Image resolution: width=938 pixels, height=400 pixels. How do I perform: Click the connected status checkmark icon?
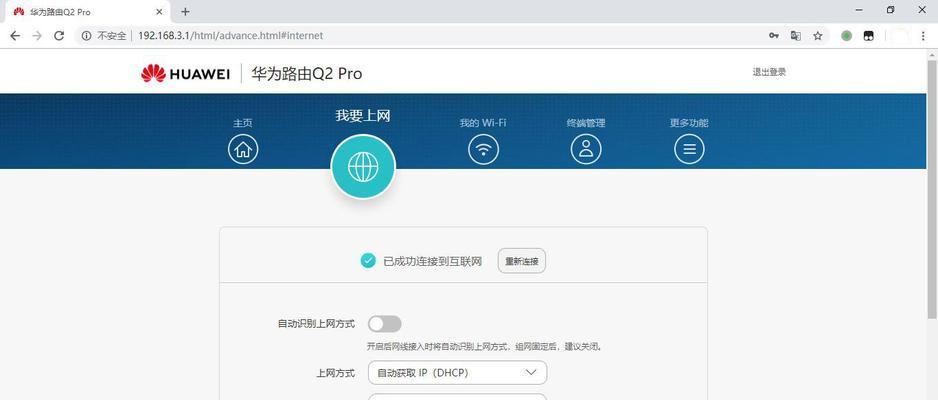click(x=368, y=261)
